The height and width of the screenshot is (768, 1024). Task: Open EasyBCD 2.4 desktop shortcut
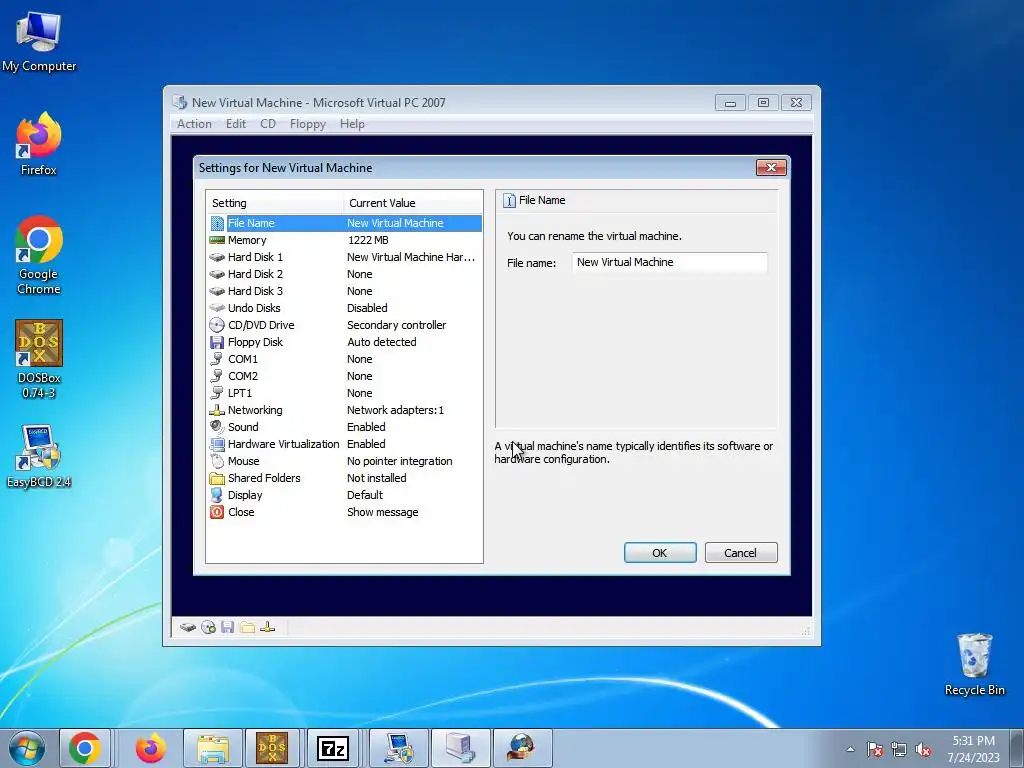pyautogui.click(x=39, y=456)
